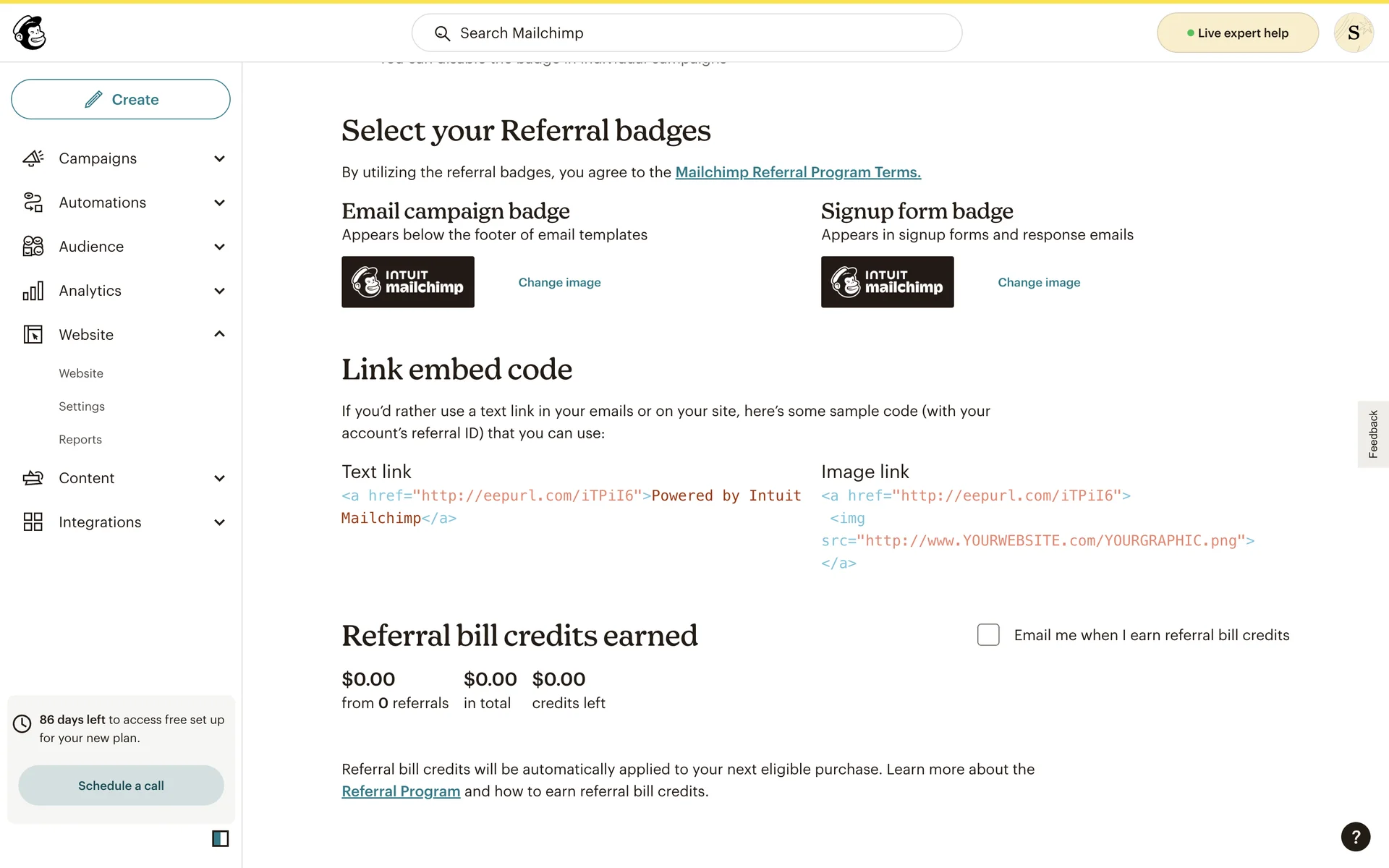Expand the Audience section chevron
Viewport: 1389px width, 868px height.
220,247
